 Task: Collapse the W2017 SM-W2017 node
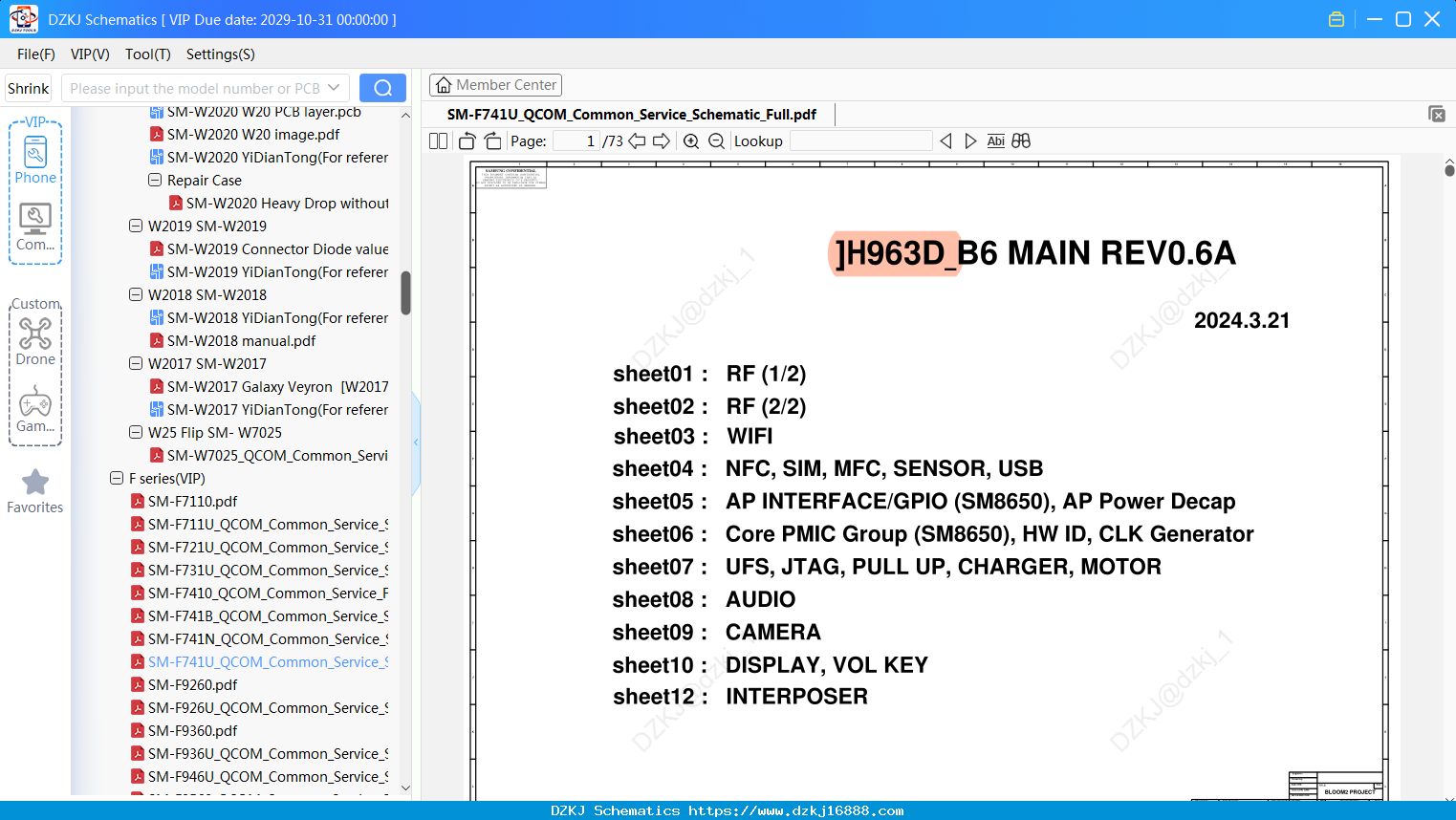[x=136, y=363]
